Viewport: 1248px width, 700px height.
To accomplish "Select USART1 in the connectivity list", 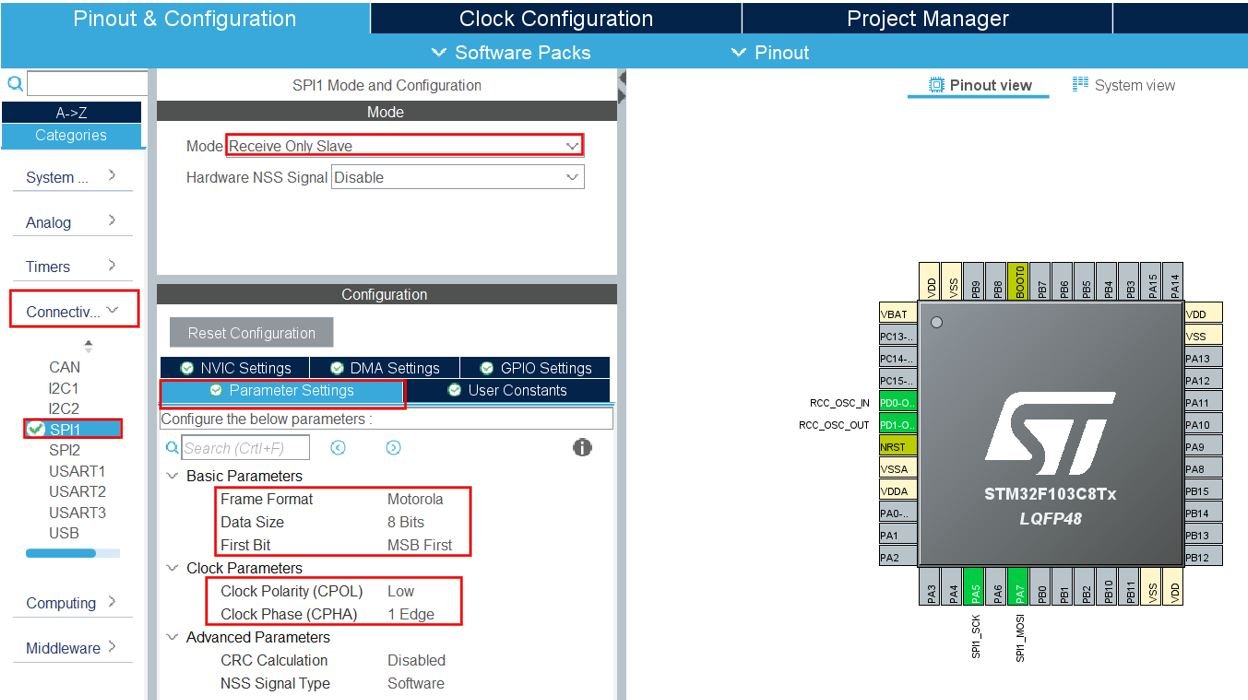I will [77, 471].
